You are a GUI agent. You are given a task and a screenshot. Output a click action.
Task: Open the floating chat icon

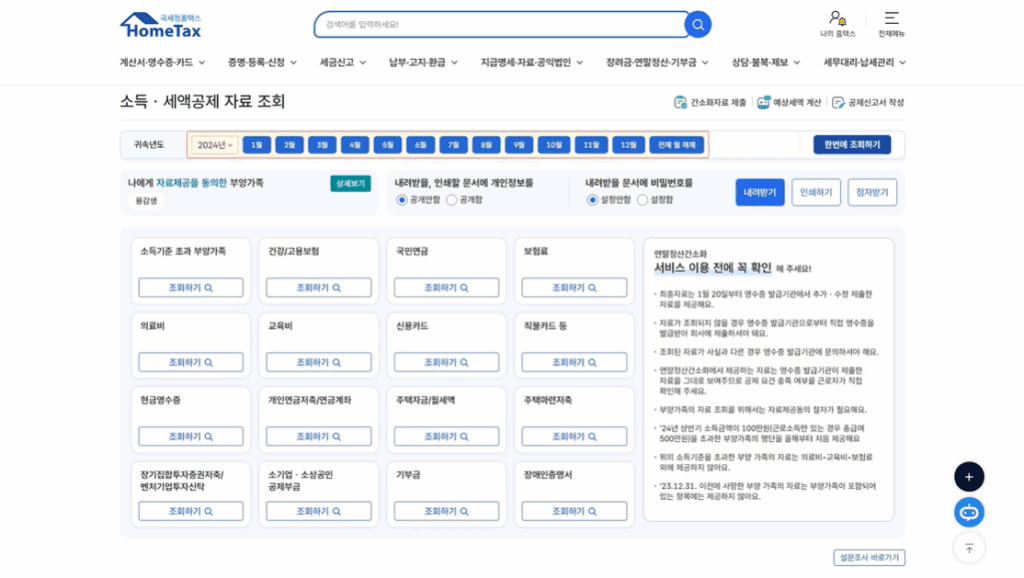click(x=968, y=512)
